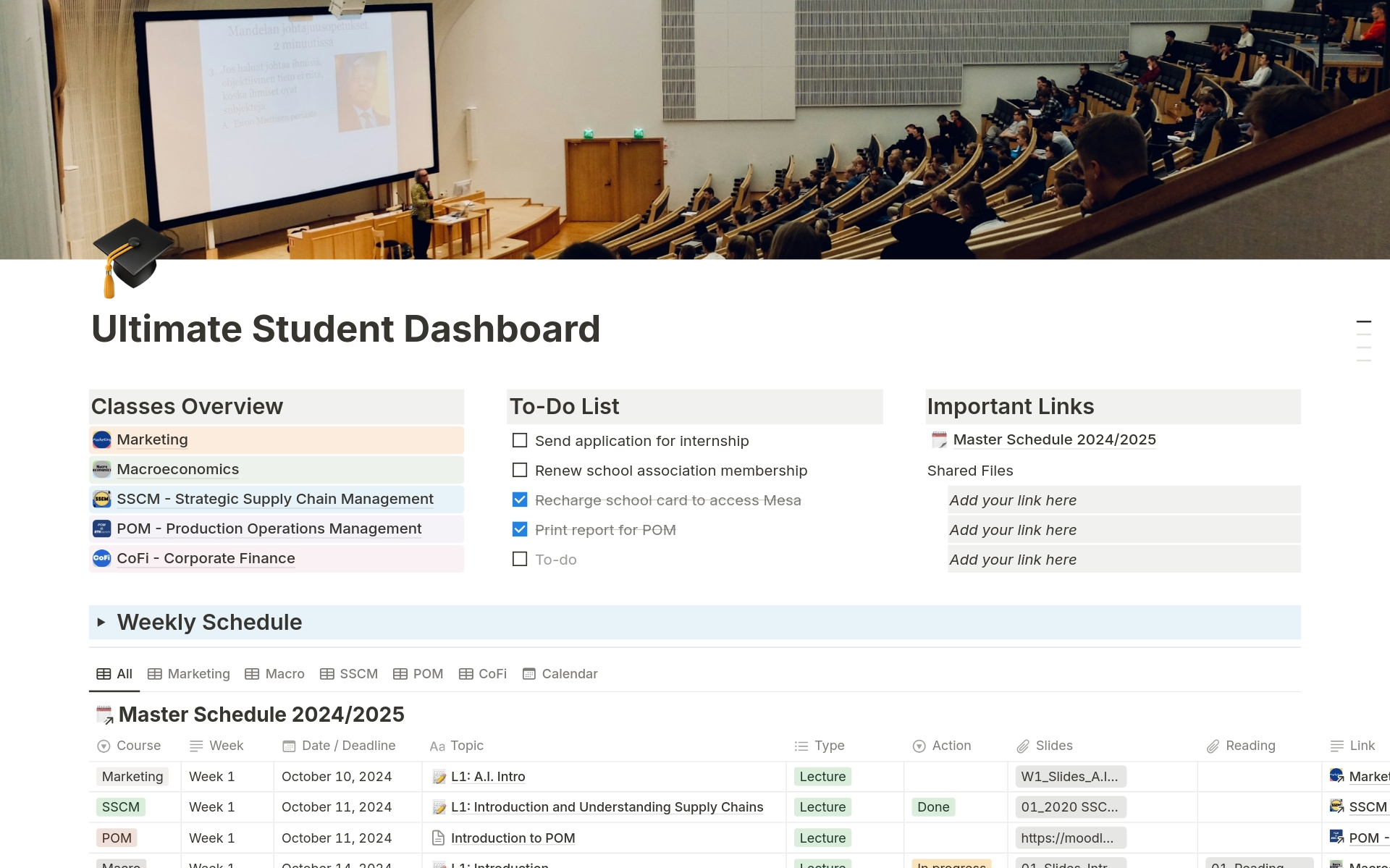This screenshot has height=868, width=1390.
Task: Click the calendar icon beside Master Schedule link
Action: tap(938, 439)
